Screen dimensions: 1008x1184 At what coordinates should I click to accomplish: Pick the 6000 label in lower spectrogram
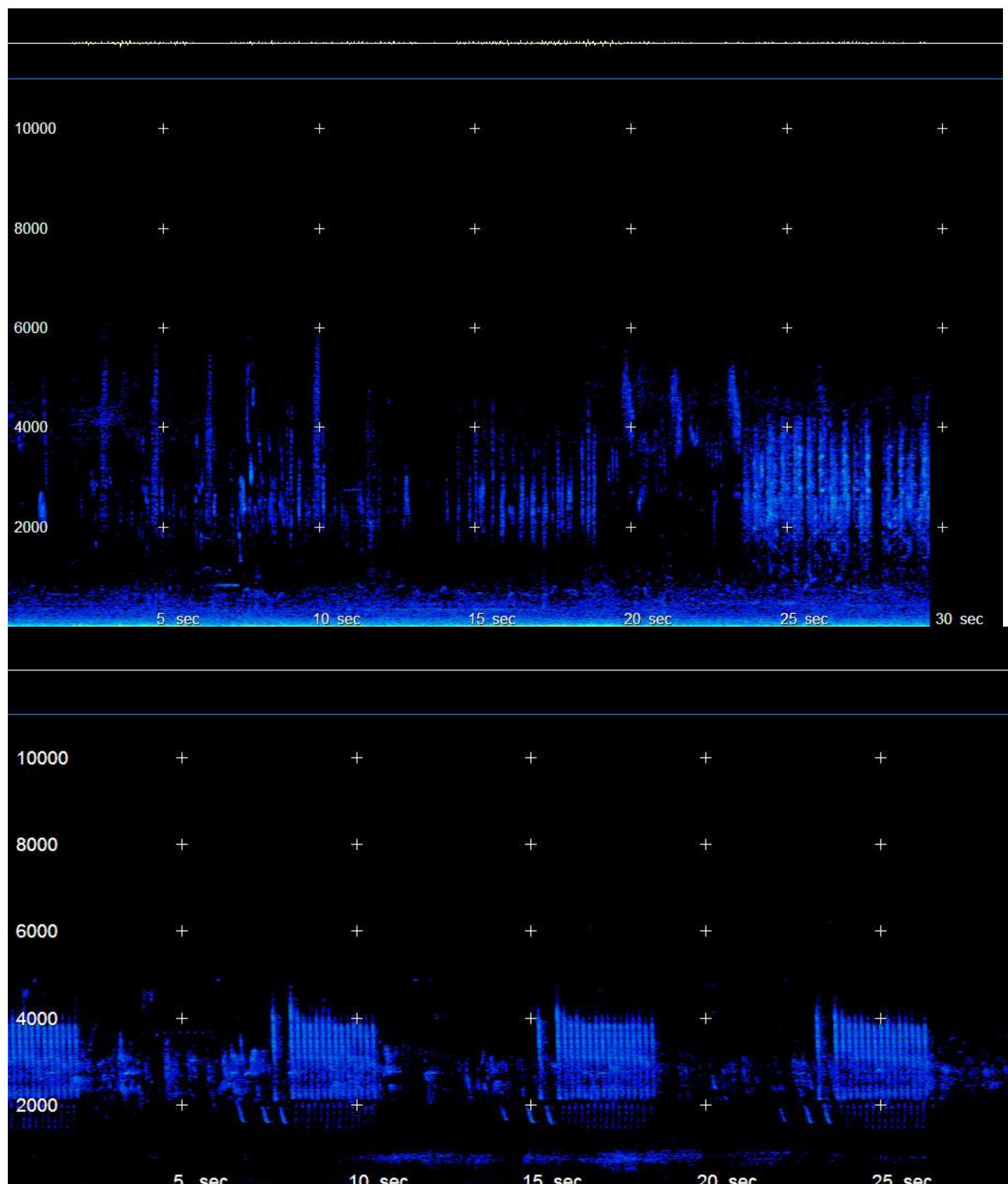36,932
